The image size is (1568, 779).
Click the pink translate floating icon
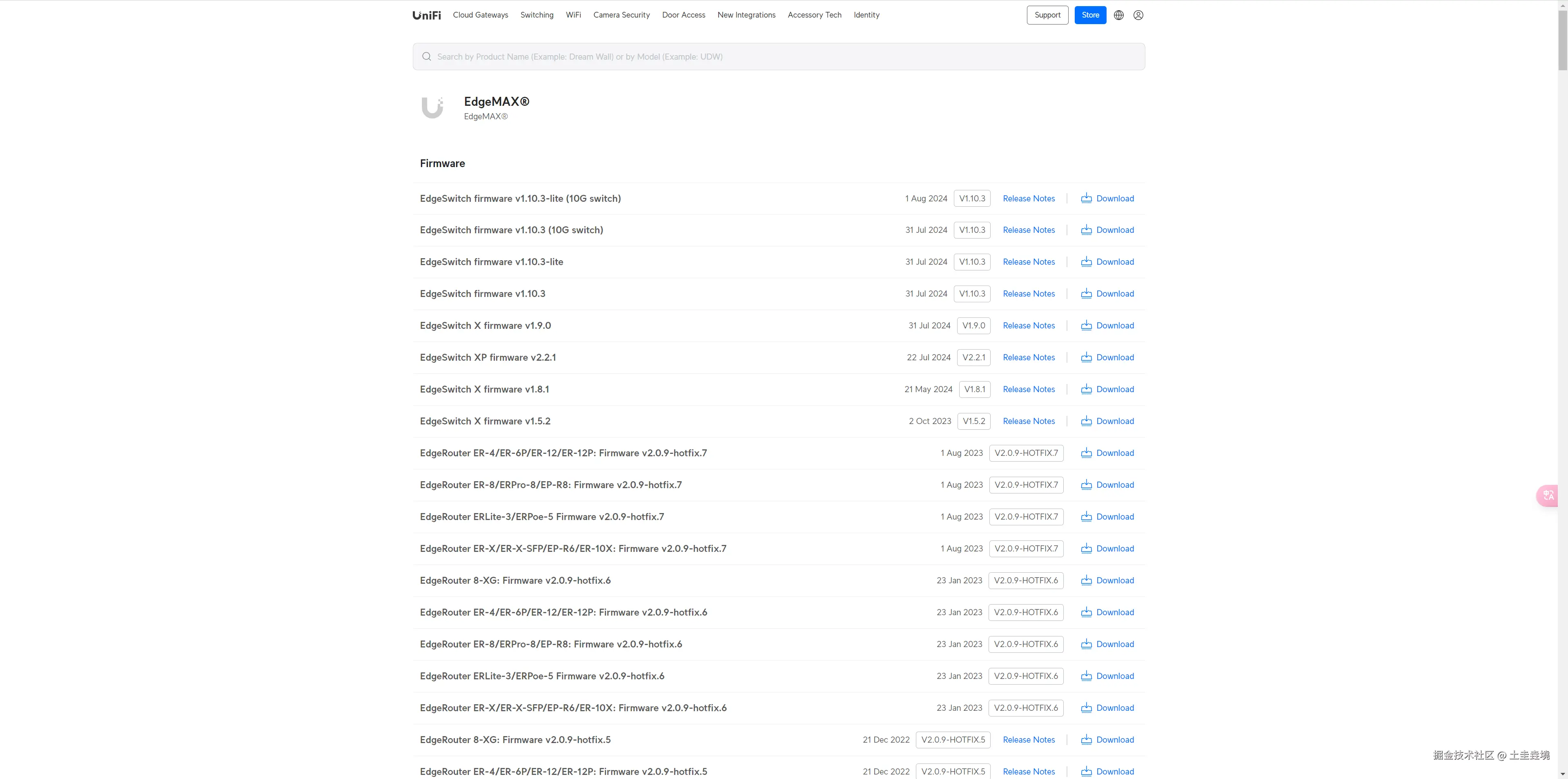pyautogui.click(x=1548, y=495)
